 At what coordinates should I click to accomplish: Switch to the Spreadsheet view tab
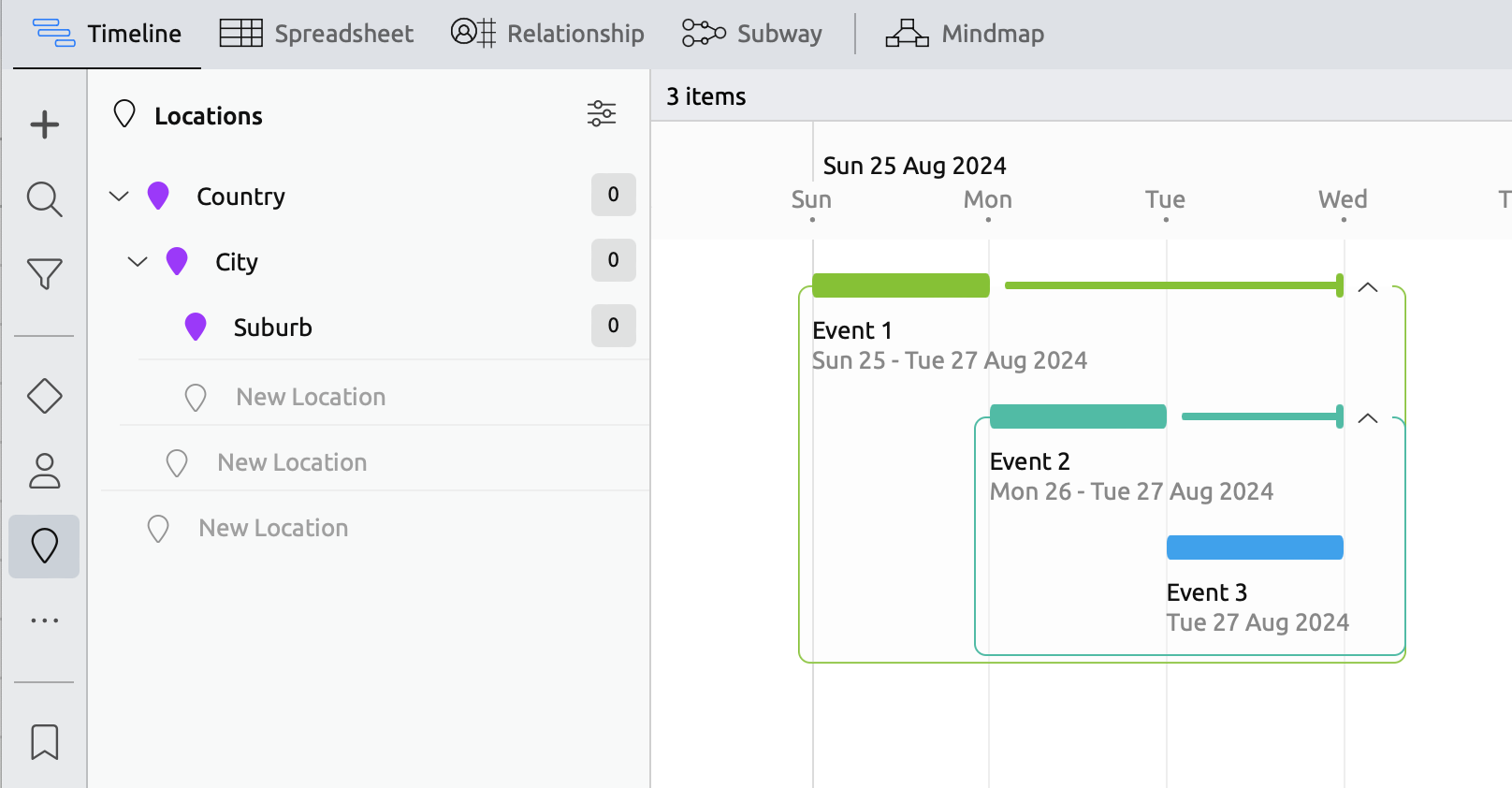click(316, 34)
